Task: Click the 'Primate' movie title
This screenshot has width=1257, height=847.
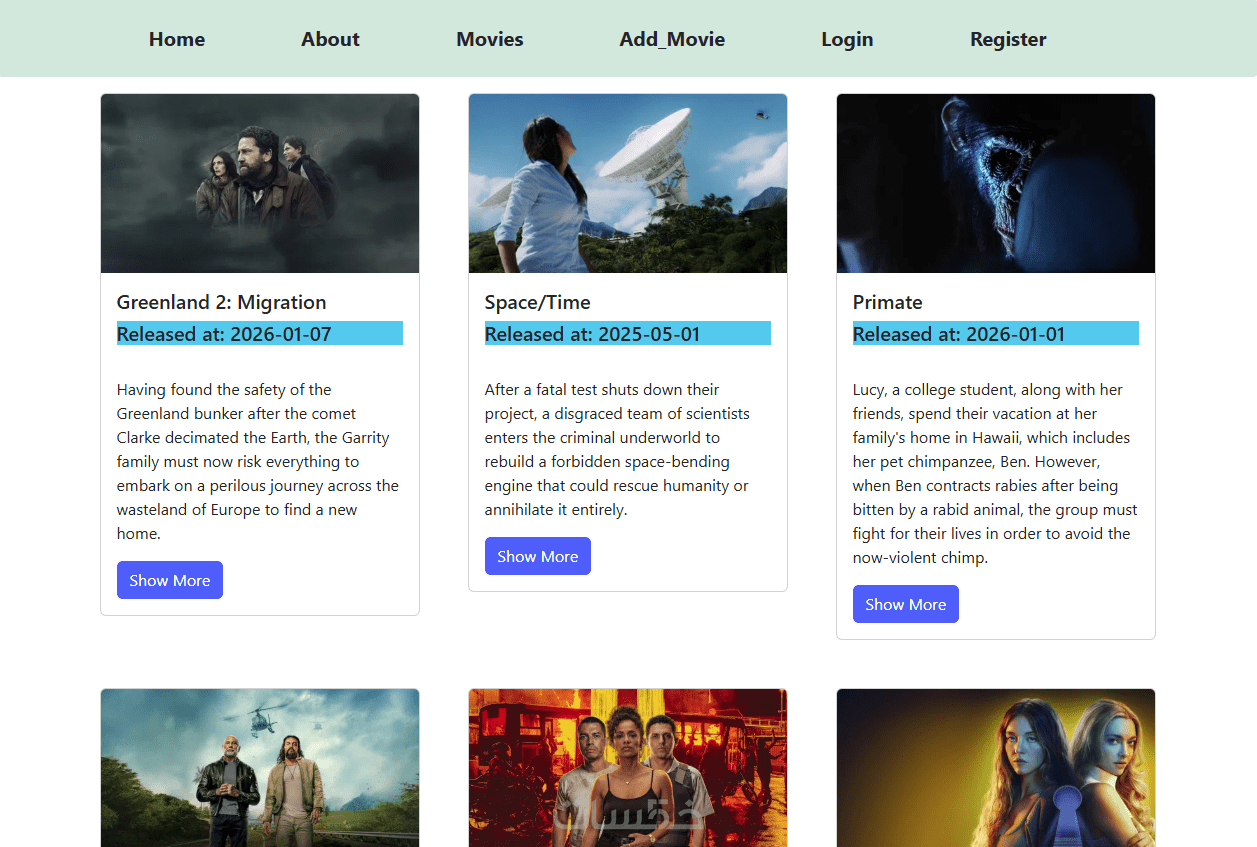Action: tap(887, 302)
